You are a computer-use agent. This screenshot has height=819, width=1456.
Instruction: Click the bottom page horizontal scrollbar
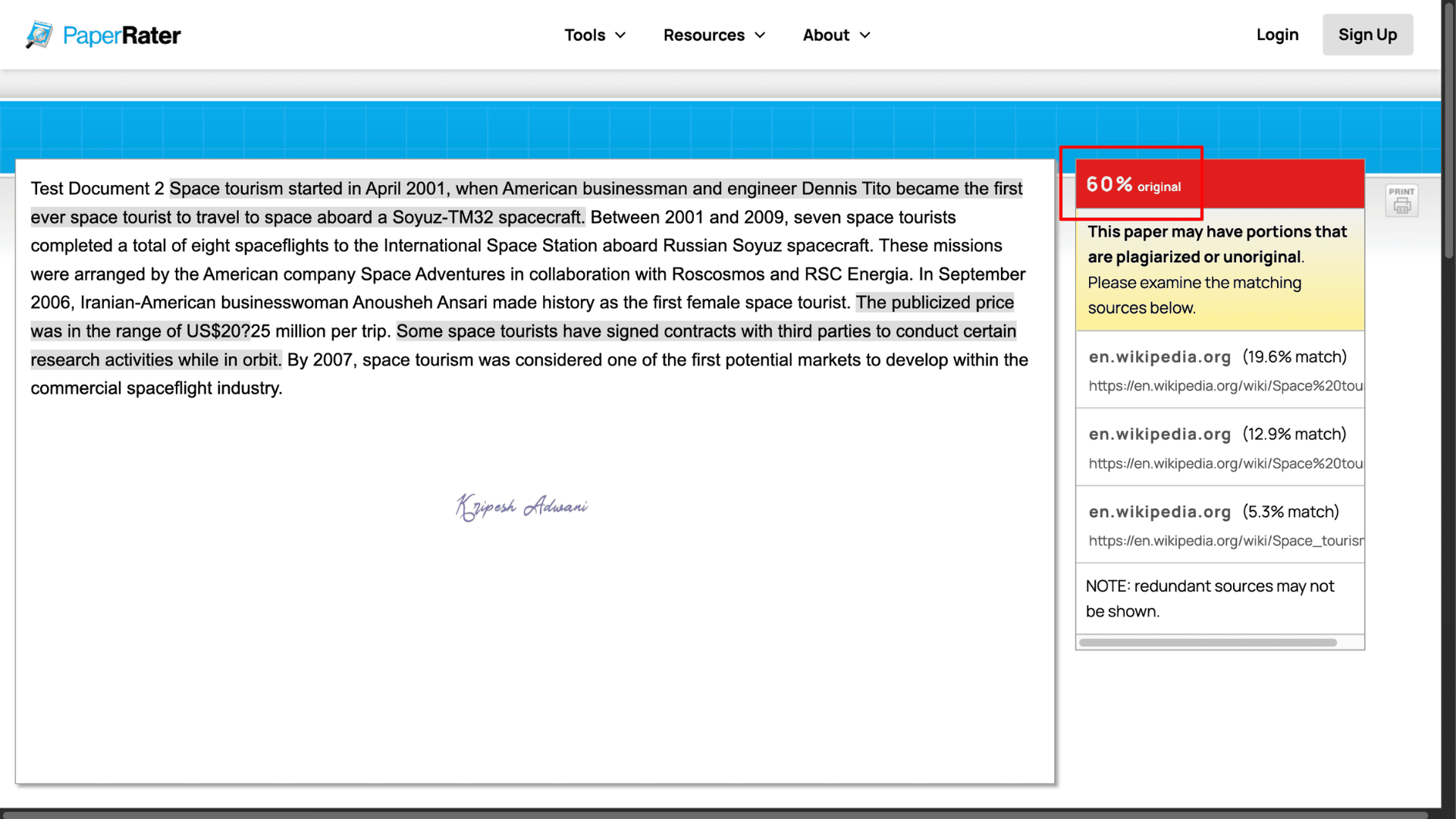[x=713, y=815]
